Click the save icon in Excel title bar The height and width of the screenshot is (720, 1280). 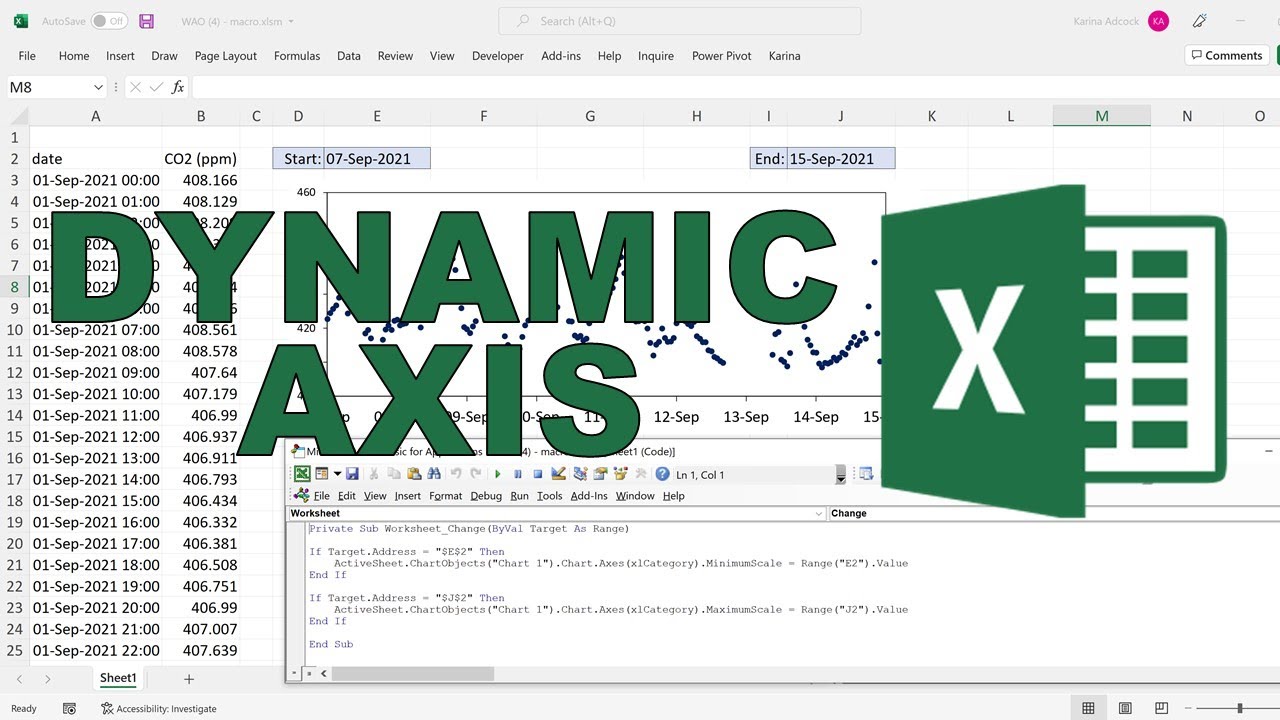click(x=146, y=21)
